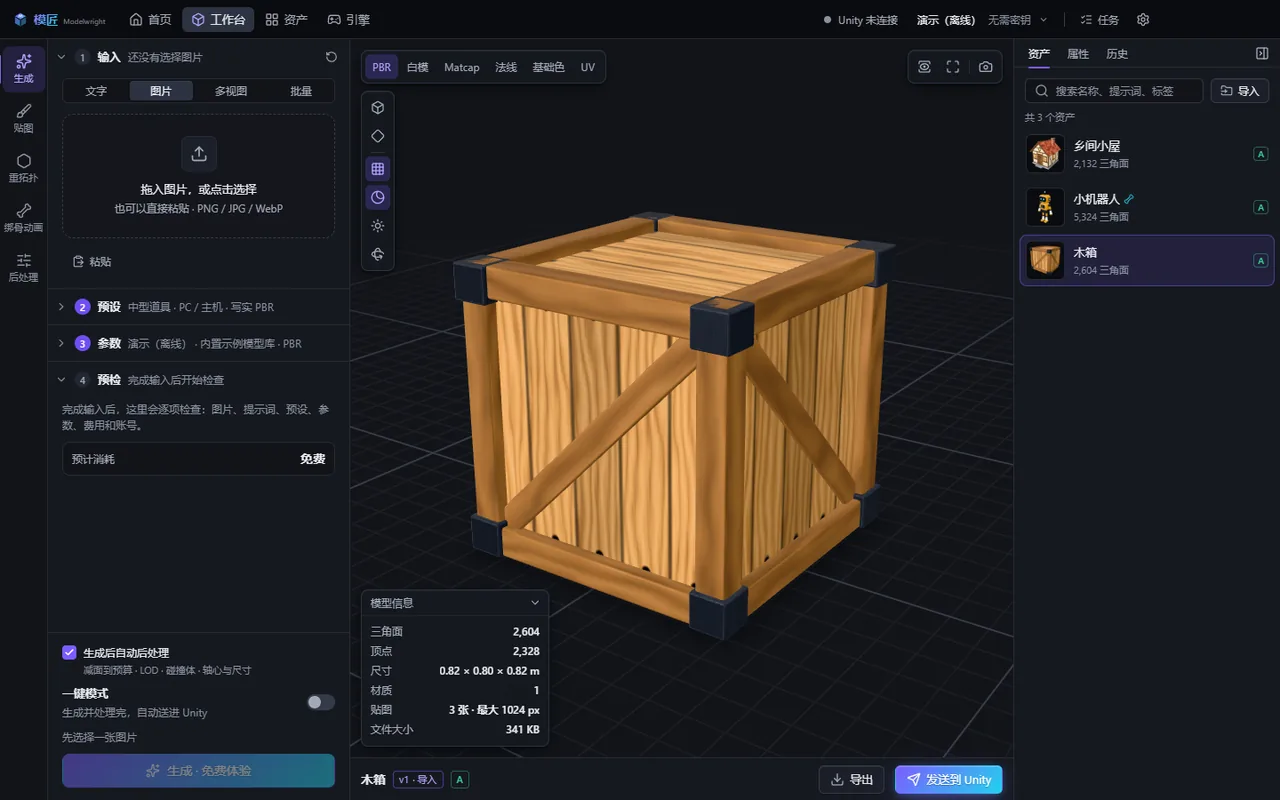Image resolution: width=1280 pixels, height=800 pixels.
Task: Click the 发送到 Unity button
Action: click(949, 780)
